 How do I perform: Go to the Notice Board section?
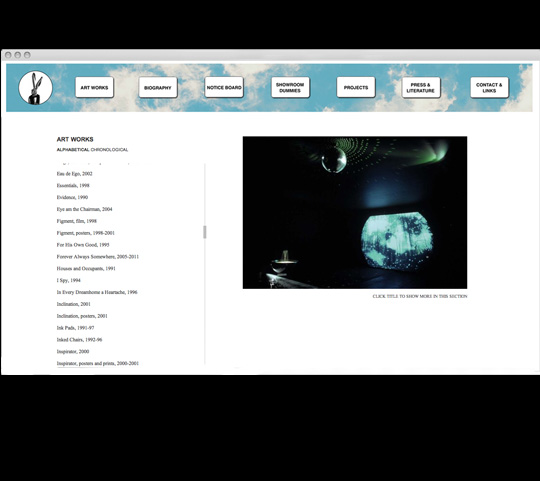tap(224, 87)
